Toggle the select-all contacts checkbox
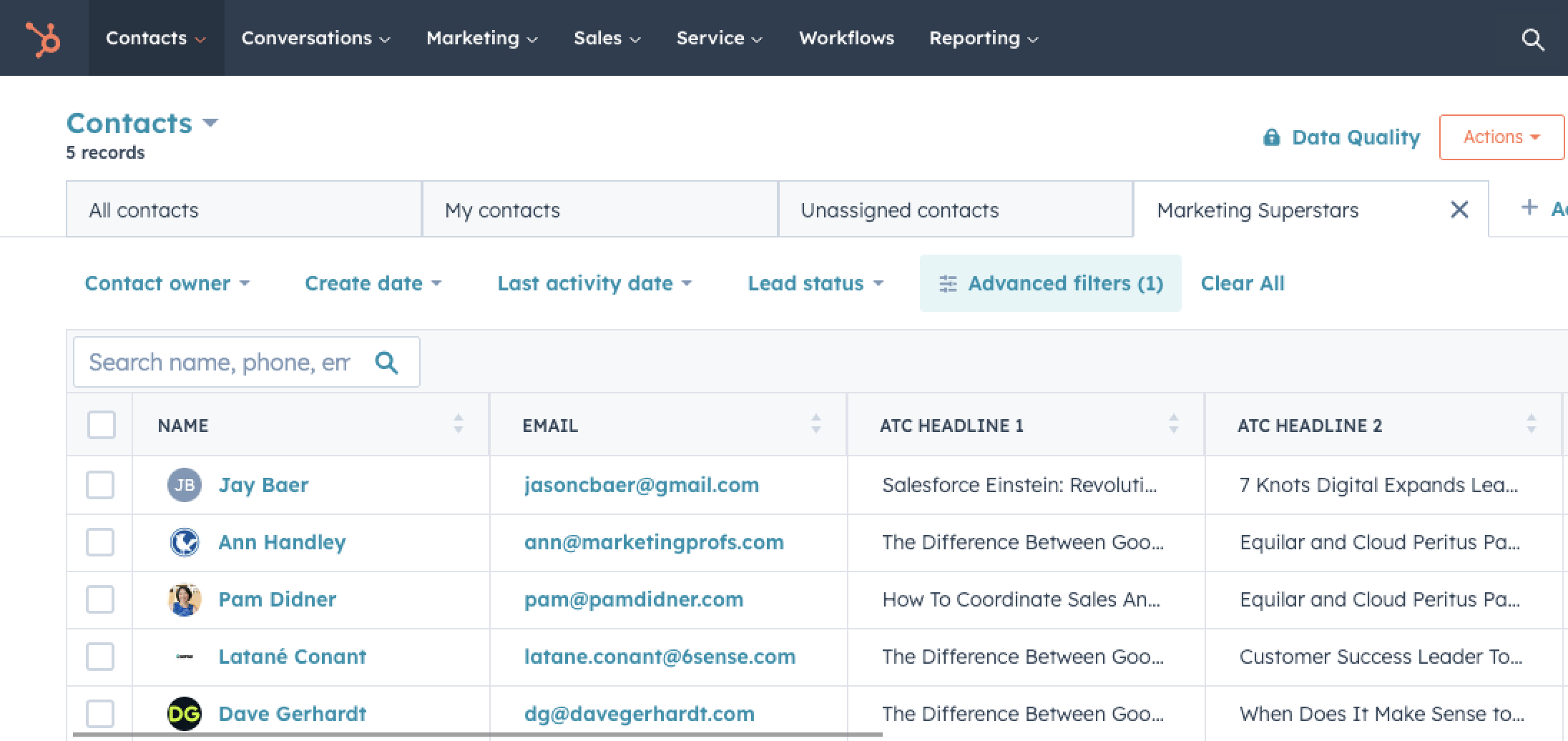The height and width of the screenshot is (741, 1568). [x=102, y=425]
